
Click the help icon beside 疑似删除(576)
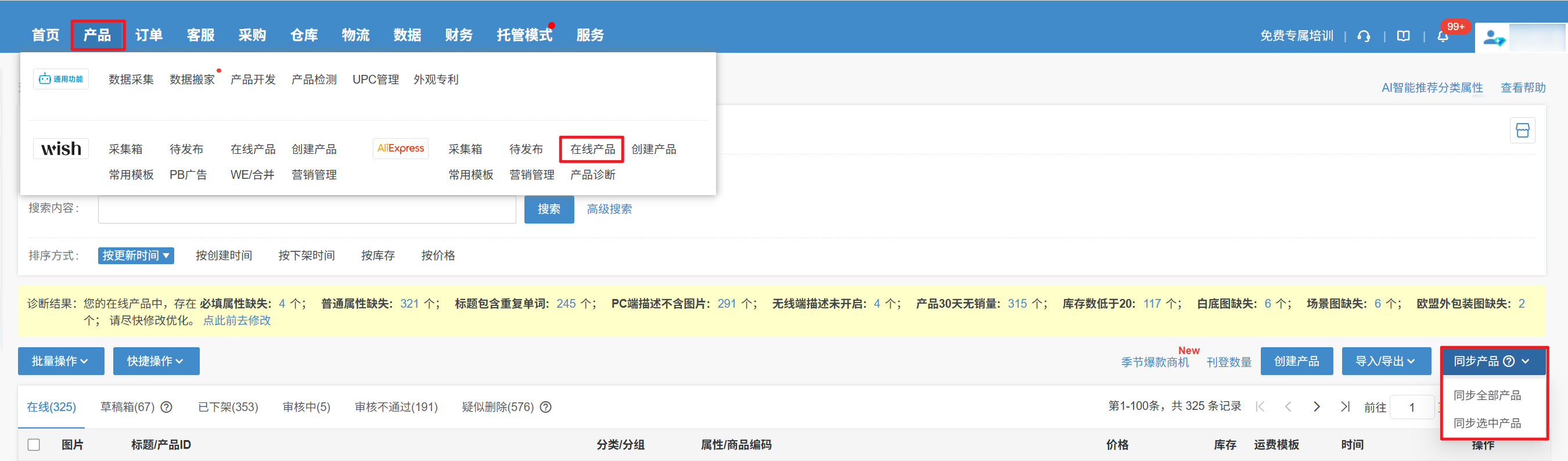tap(546, 407)
